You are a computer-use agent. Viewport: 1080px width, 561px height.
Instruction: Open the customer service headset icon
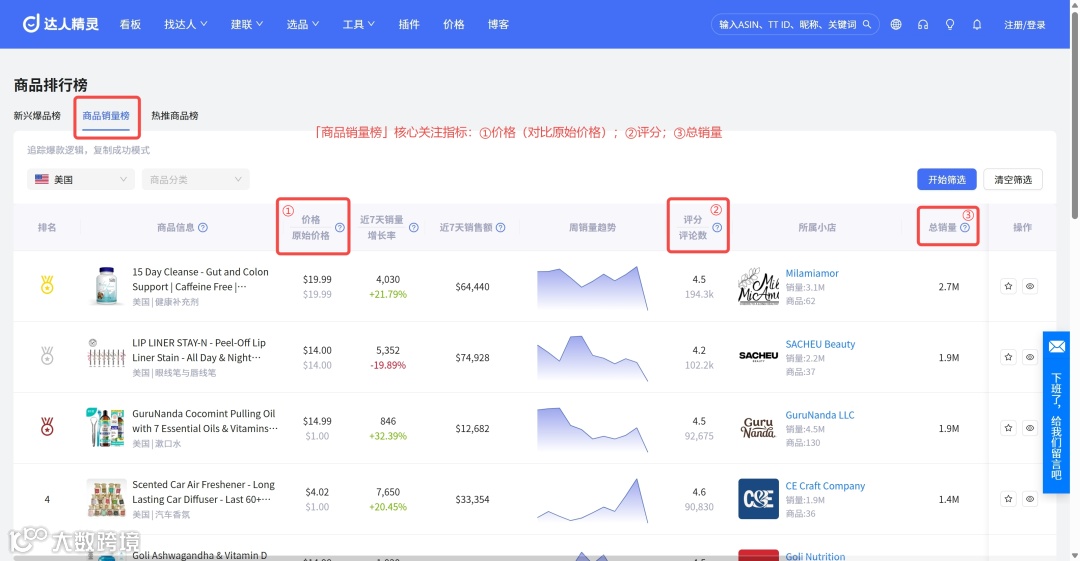click(x=923, y=24)
